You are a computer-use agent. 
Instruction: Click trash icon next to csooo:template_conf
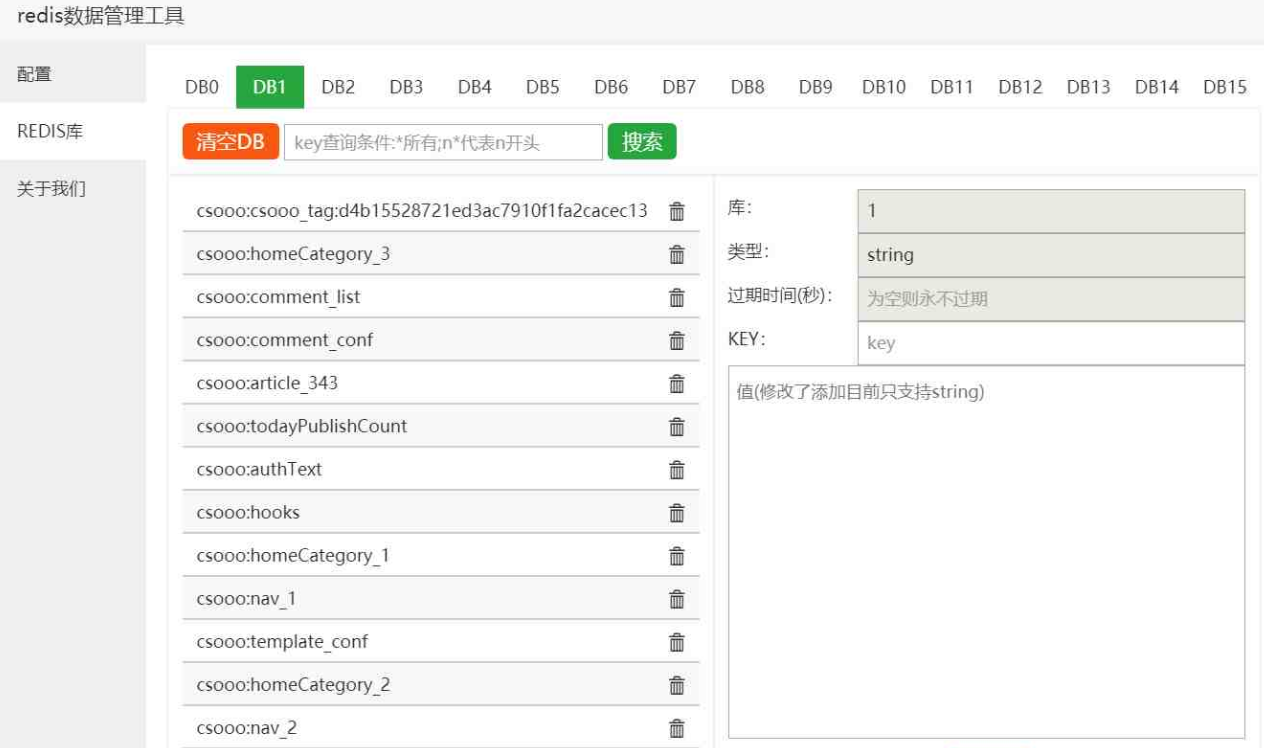pos(677,642)
